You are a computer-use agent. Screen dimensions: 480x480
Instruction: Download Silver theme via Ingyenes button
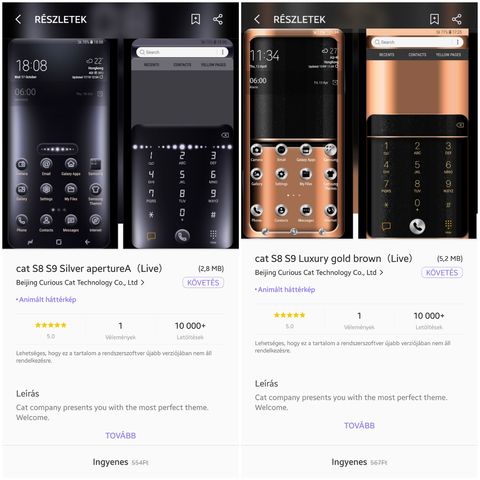[x=120, y=462]
